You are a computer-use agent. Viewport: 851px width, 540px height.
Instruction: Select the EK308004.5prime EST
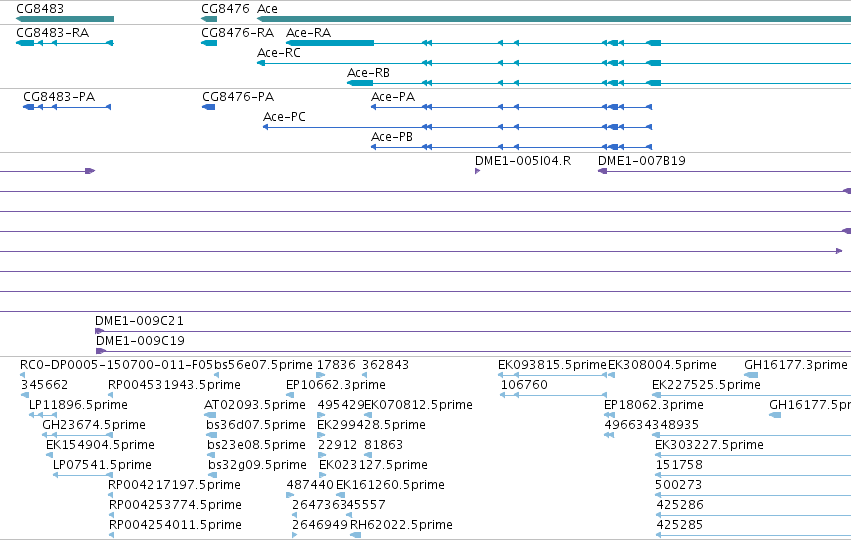(x=611, y=375)
